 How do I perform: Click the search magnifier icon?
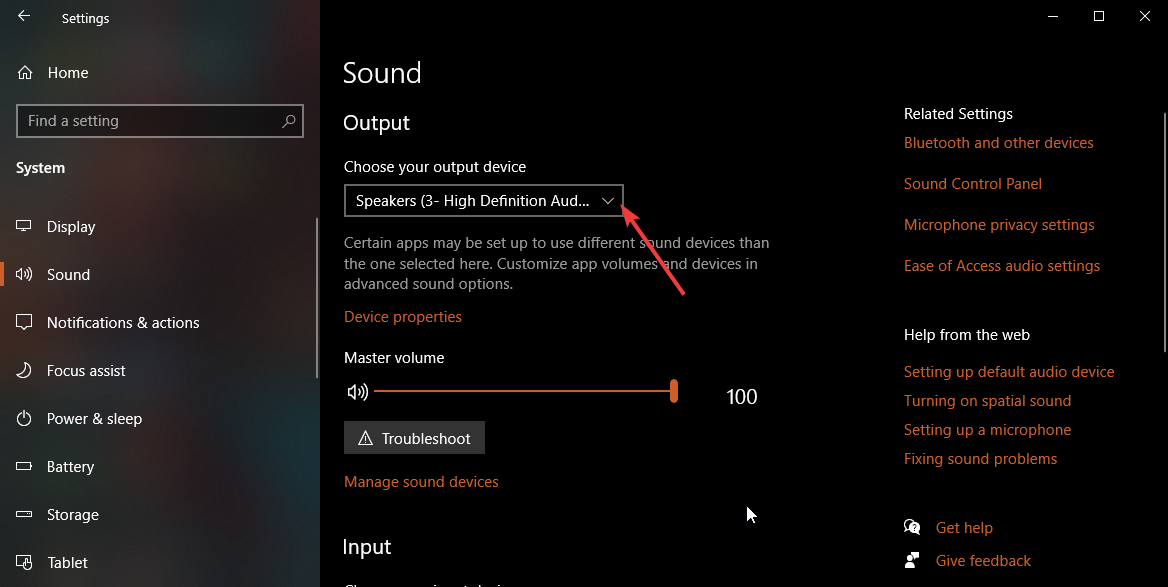coord(289,121)
